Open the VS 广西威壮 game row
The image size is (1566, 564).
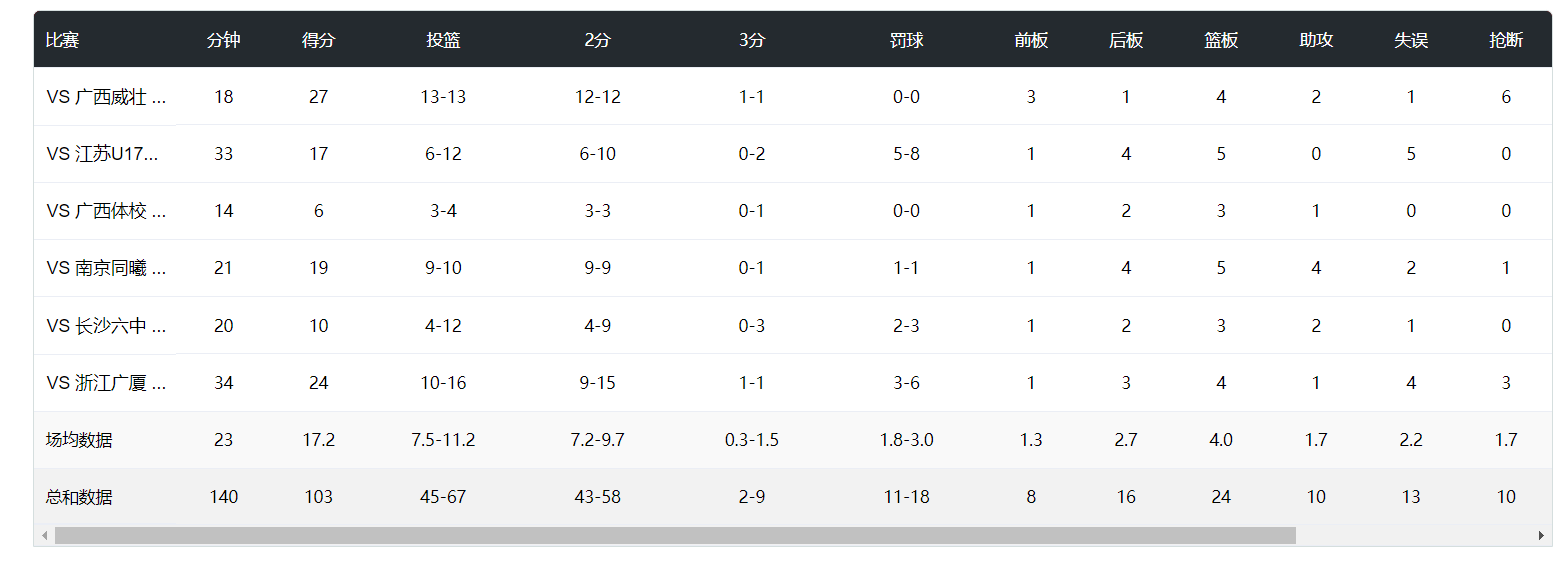(106, 97)
